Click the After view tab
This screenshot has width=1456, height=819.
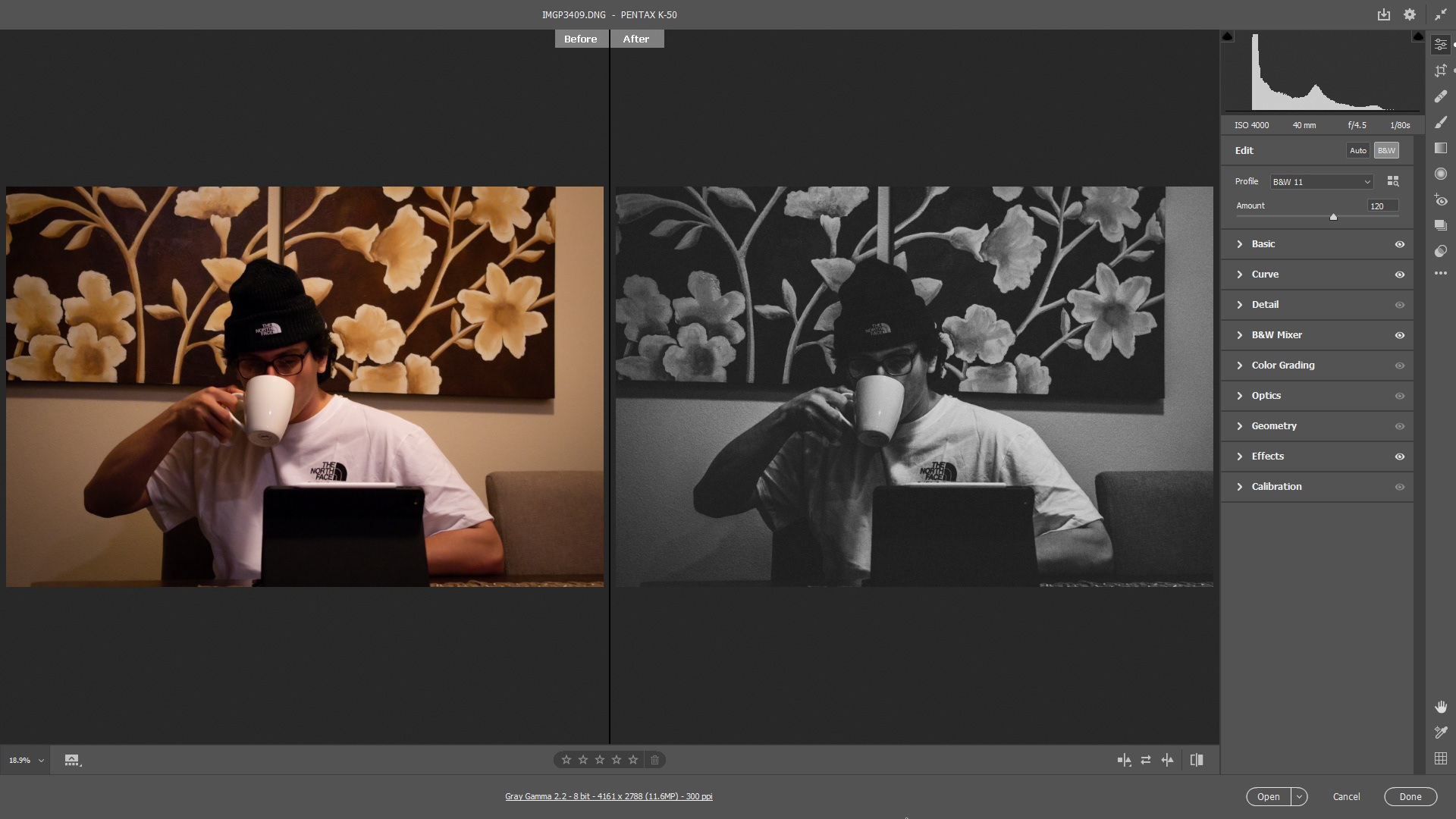(635, 39)
